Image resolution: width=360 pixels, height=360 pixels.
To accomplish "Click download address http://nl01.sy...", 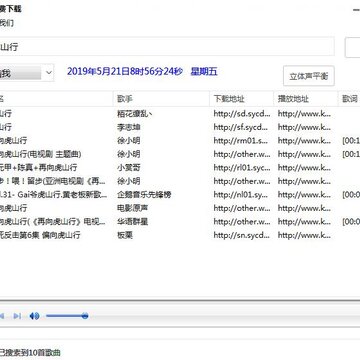I will [x=242, y=194].
